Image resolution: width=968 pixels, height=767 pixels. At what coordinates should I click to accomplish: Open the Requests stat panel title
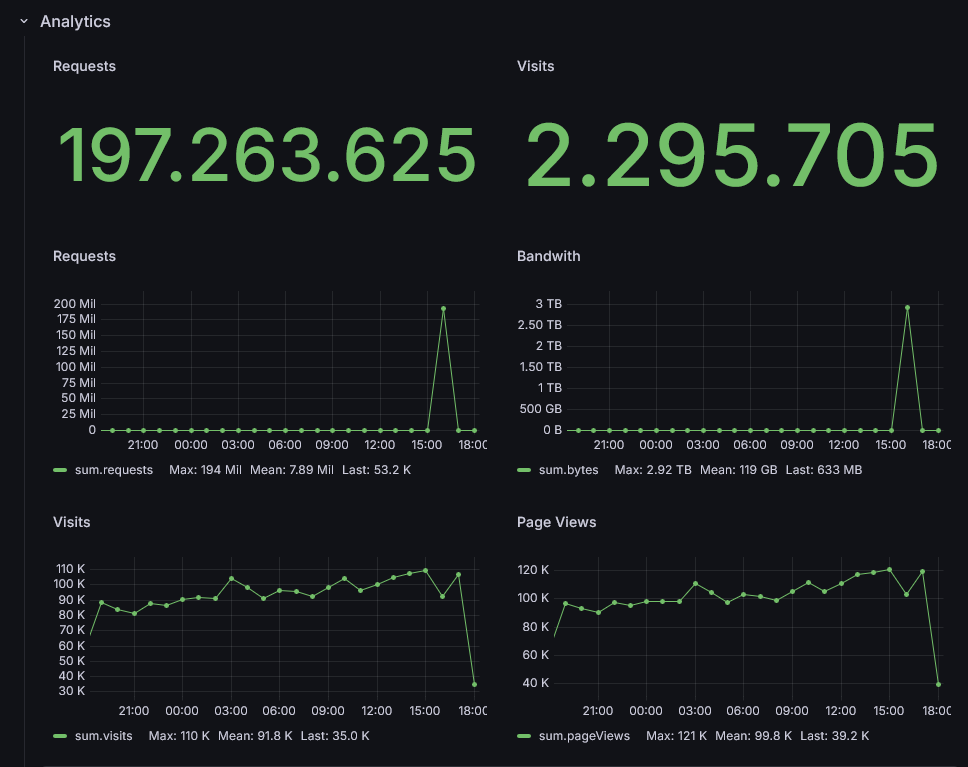85,66
